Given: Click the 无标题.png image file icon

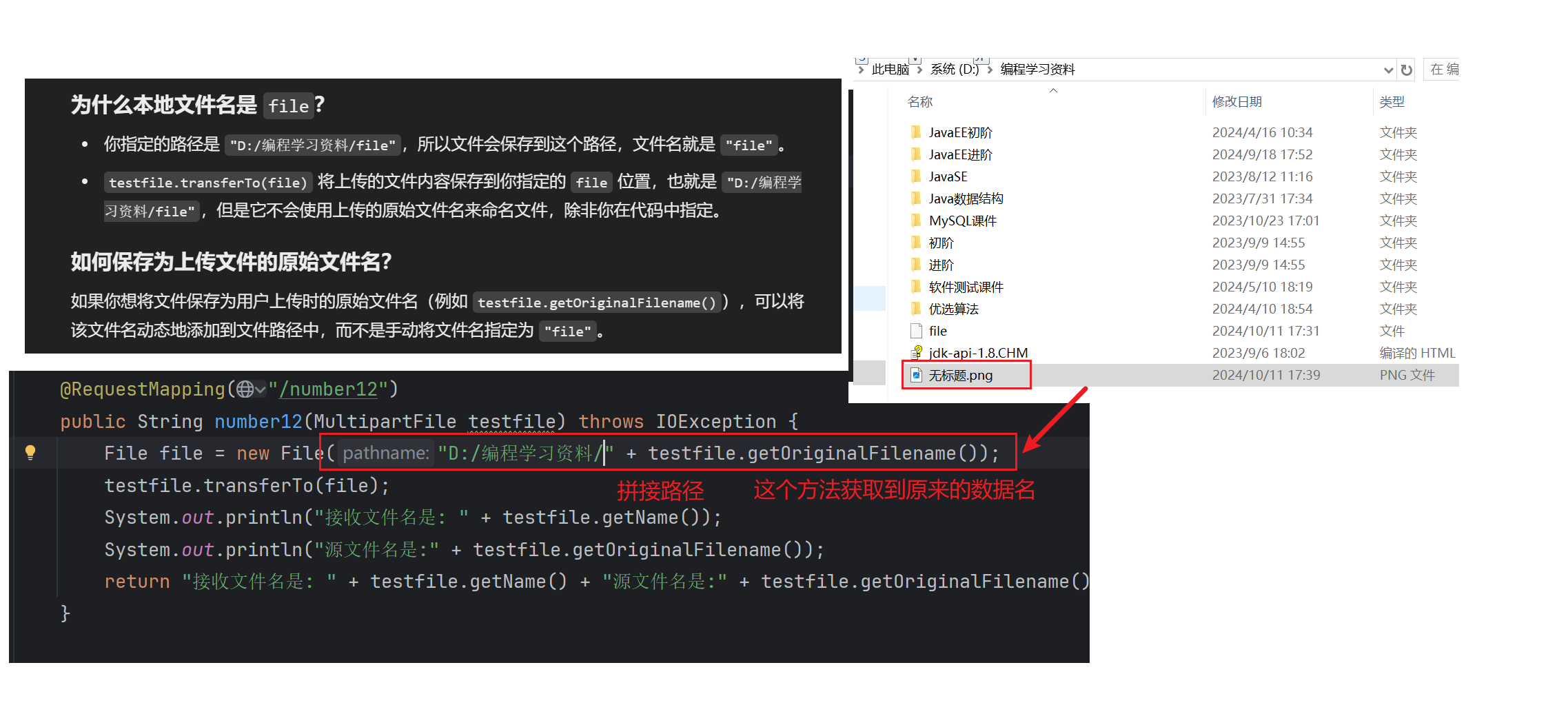Looking at the screenshot, I should coord(916,374).
